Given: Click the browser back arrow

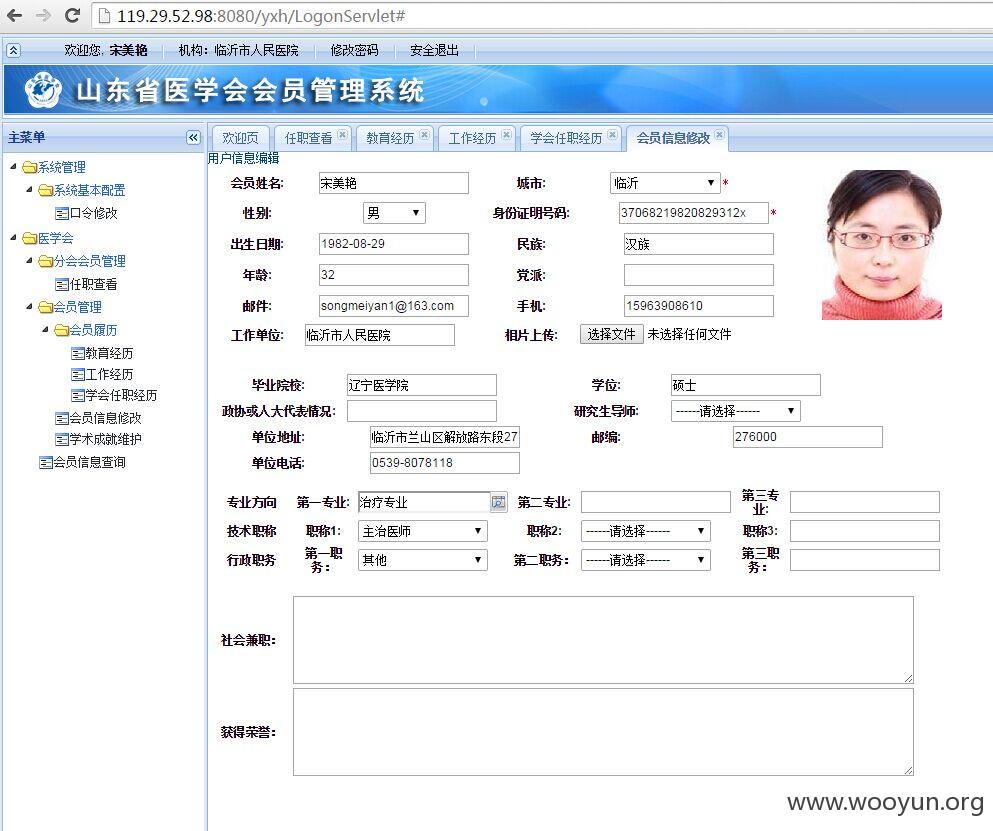Looking at the screenshot, I should click(14, 15).
